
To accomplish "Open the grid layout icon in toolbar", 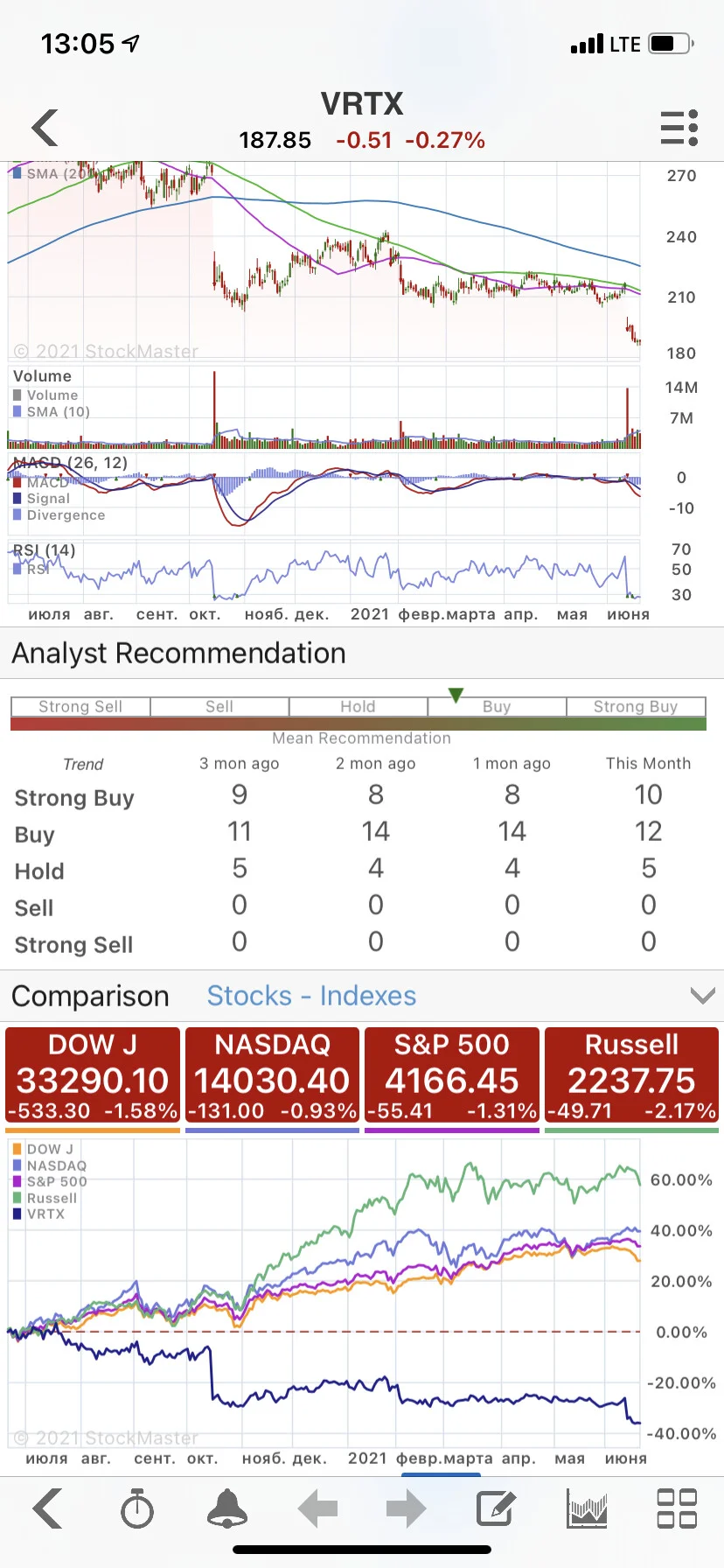I will coord(677,1508).
